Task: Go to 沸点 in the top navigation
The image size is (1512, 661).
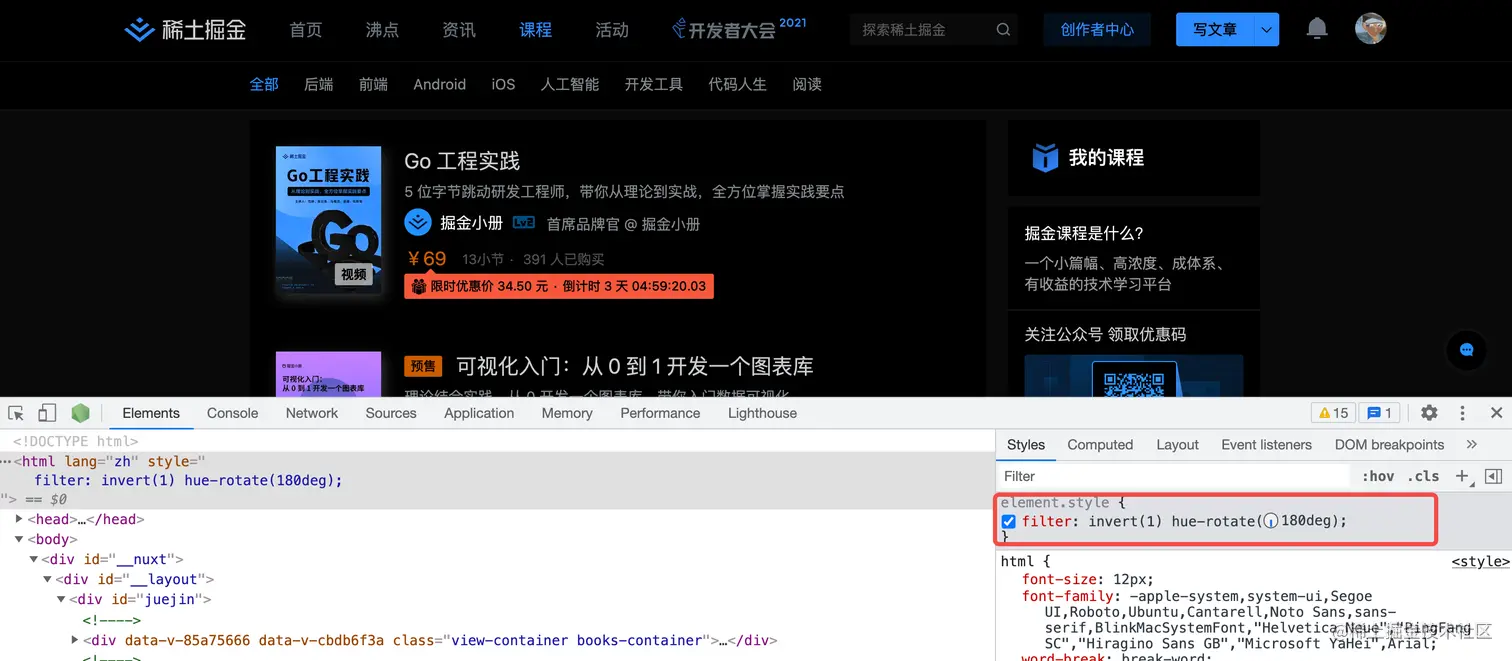Action: [382, 30]
